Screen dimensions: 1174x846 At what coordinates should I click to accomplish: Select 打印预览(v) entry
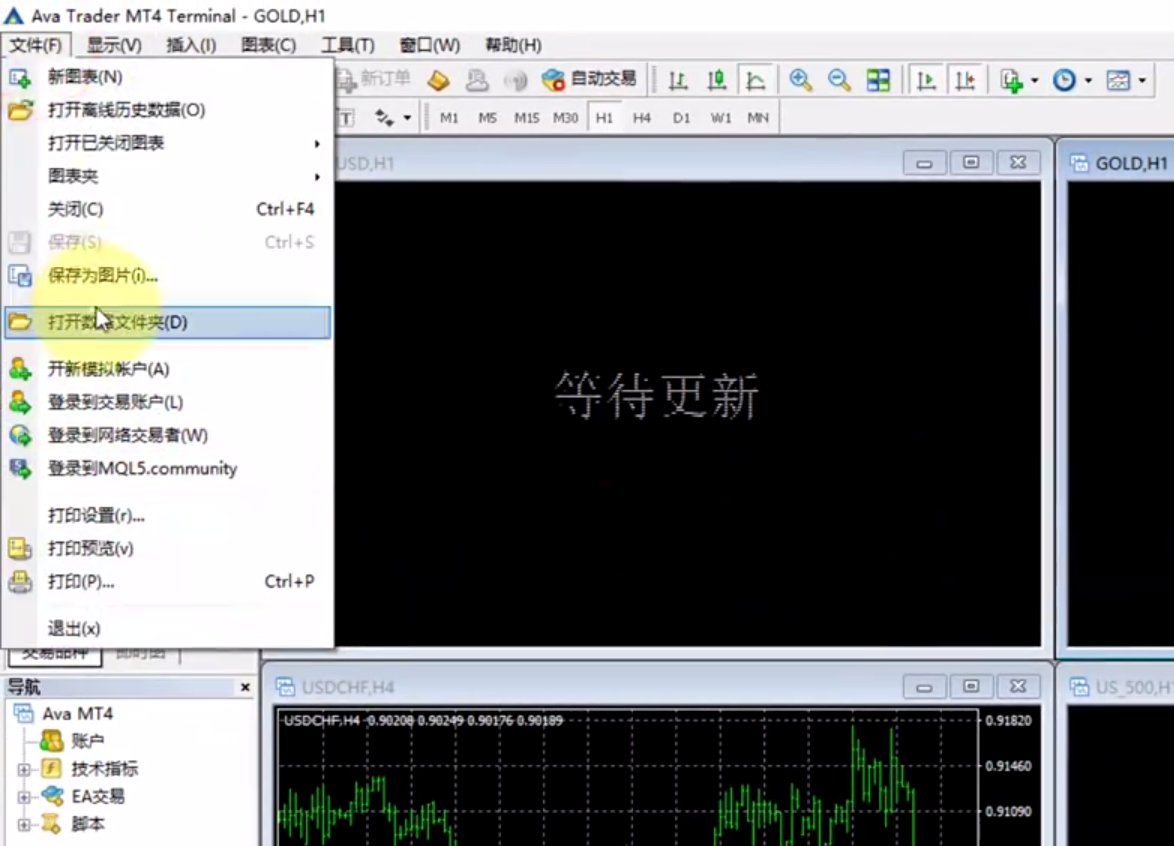point(167,548)
